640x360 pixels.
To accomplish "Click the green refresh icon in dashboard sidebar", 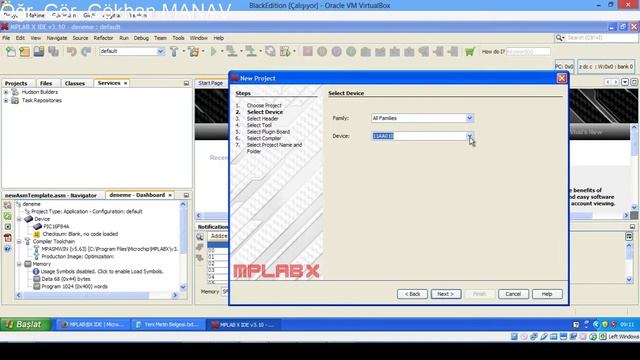I will click(x=7, y=216).
